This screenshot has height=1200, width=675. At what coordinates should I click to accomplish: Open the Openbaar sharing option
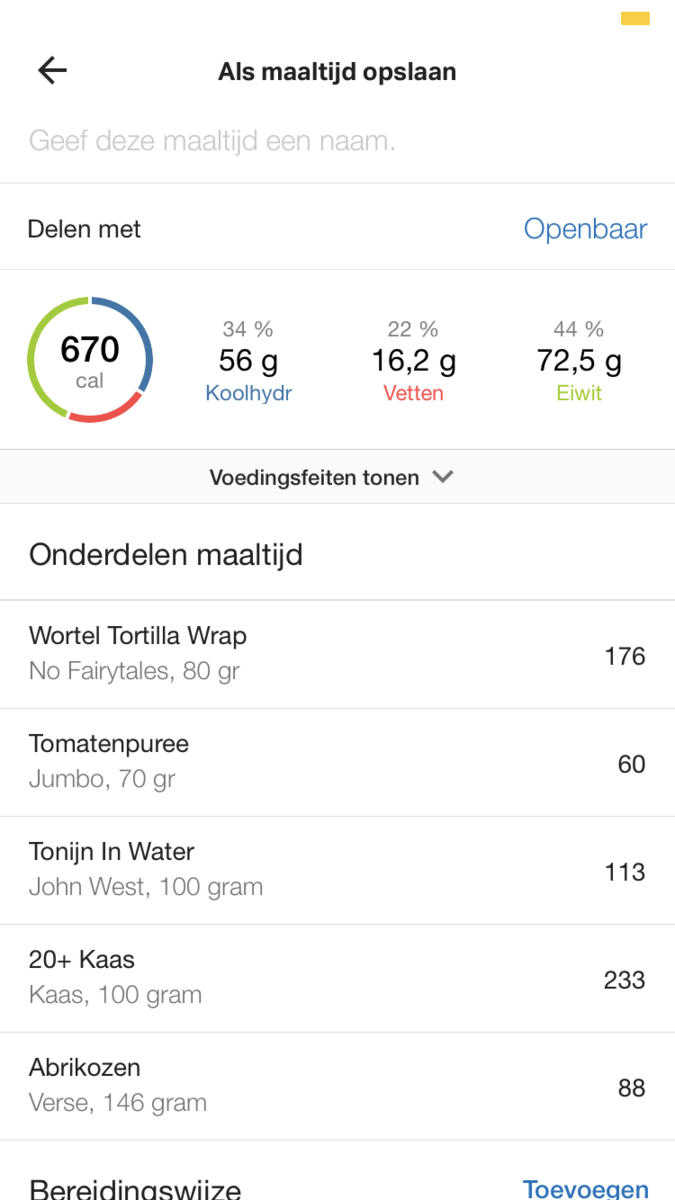[x=585, y=229]
